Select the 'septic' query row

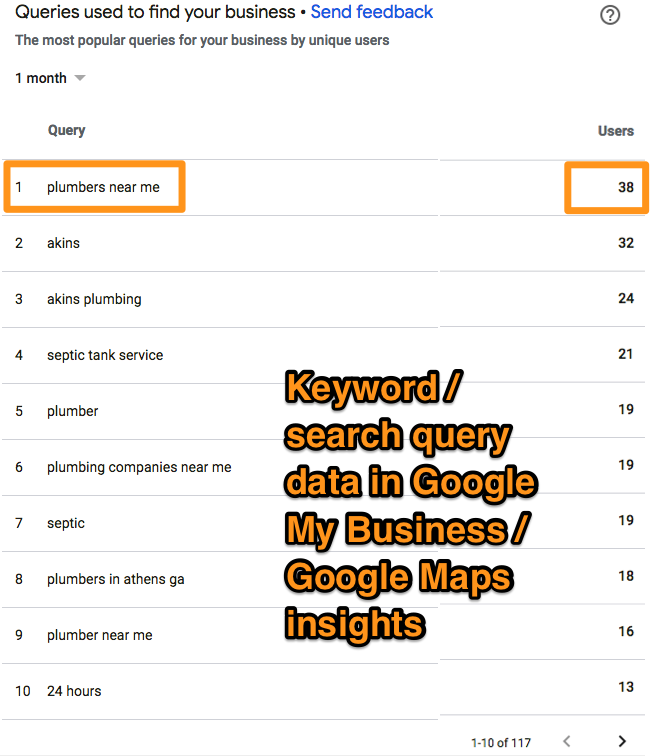point(66,523)
